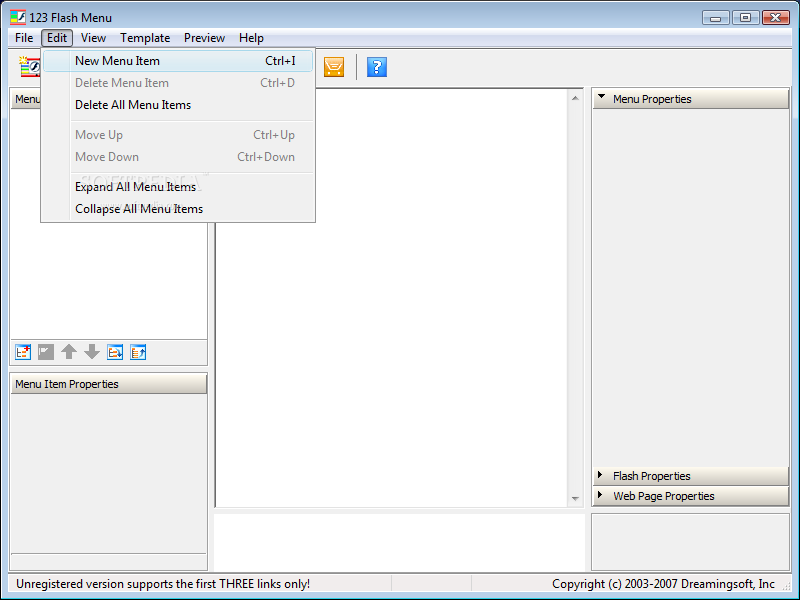
Task: Click the expand all items tree icon
Action: point(115,352)
